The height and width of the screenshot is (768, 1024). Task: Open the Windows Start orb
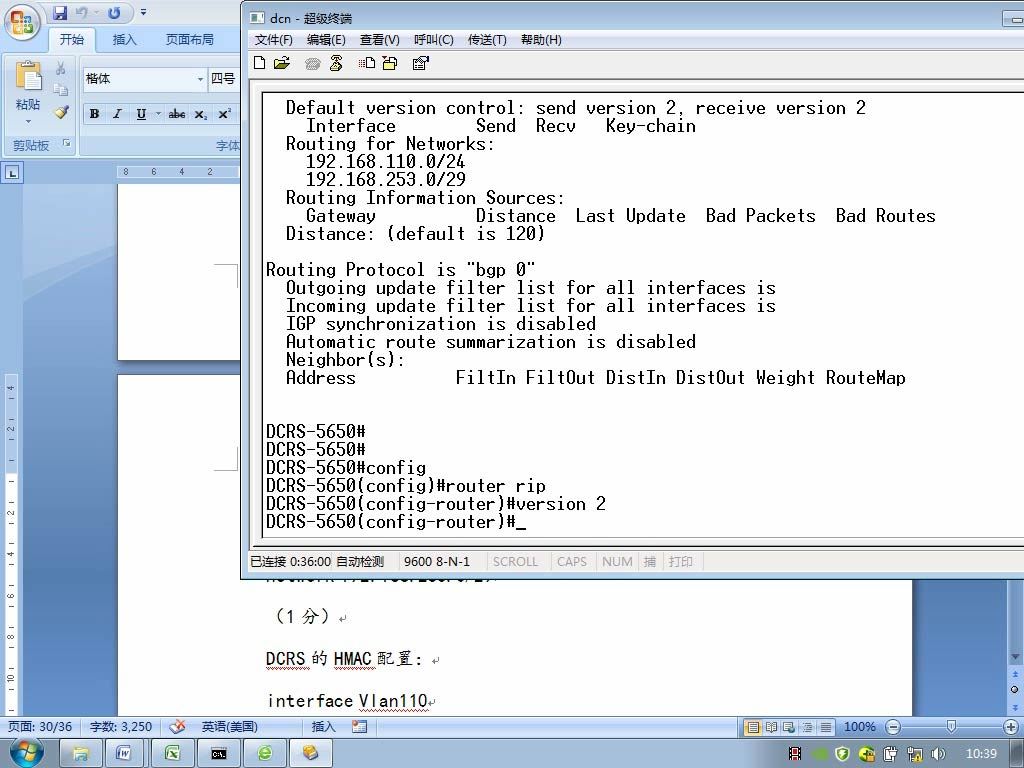27,752
